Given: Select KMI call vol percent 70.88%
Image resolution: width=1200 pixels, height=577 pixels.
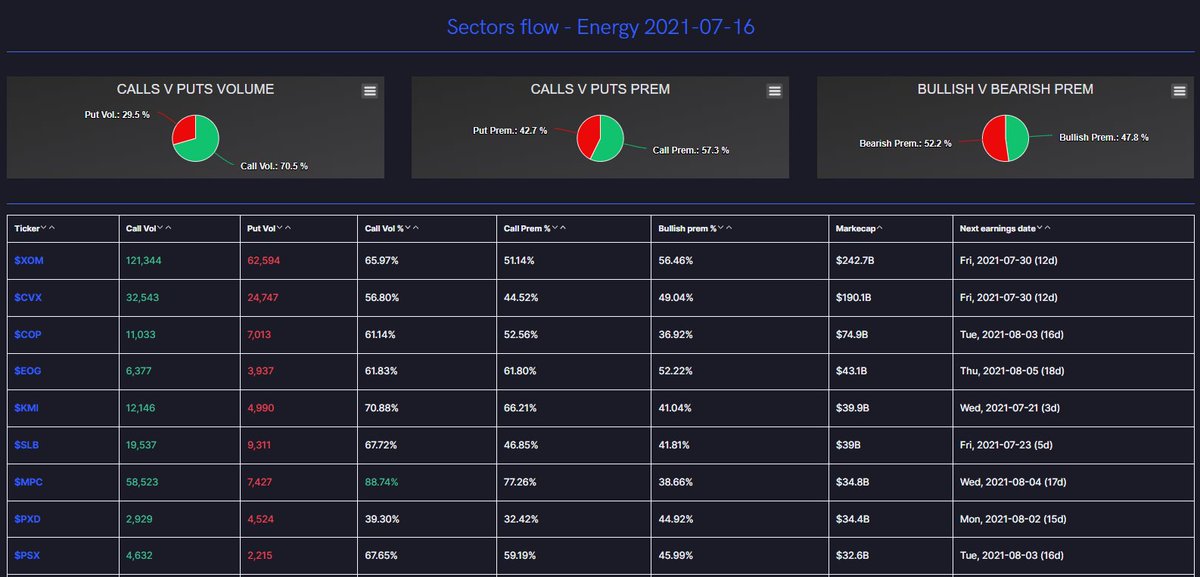Looking at the screenshot, I should point(382,408).
